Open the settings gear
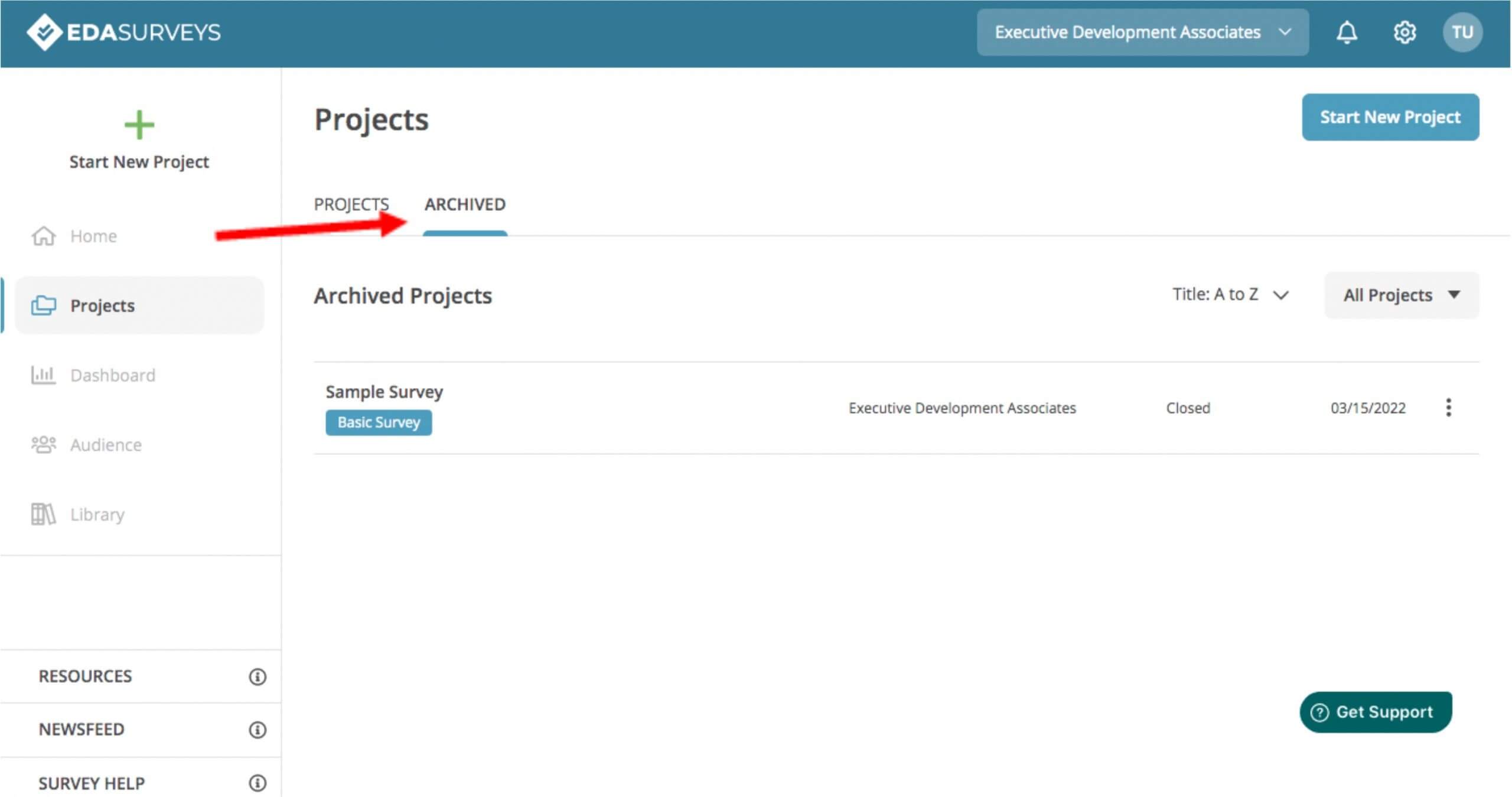This screenshot has height=797, width=1512. point(1405,32)
